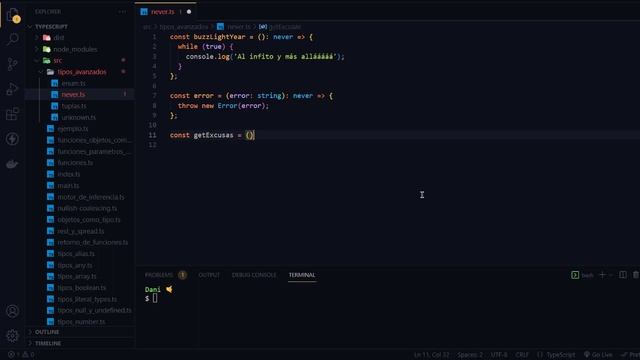Open Explorer more actions ellipsis
Image resolution: width=640 pixels, height=360 pixels.
pyautogui.click(x=122, y=12)
